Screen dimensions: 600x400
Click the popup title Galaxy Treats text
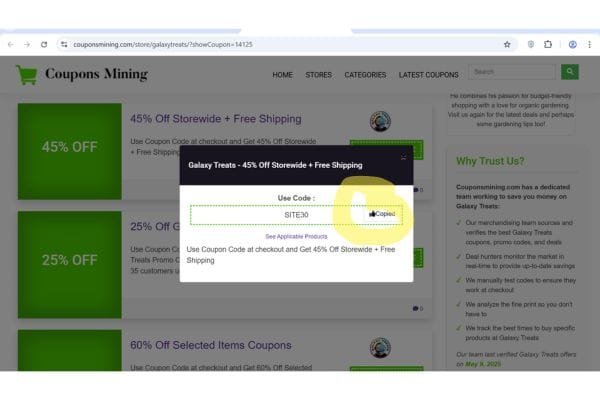click(x=275, y=165)
